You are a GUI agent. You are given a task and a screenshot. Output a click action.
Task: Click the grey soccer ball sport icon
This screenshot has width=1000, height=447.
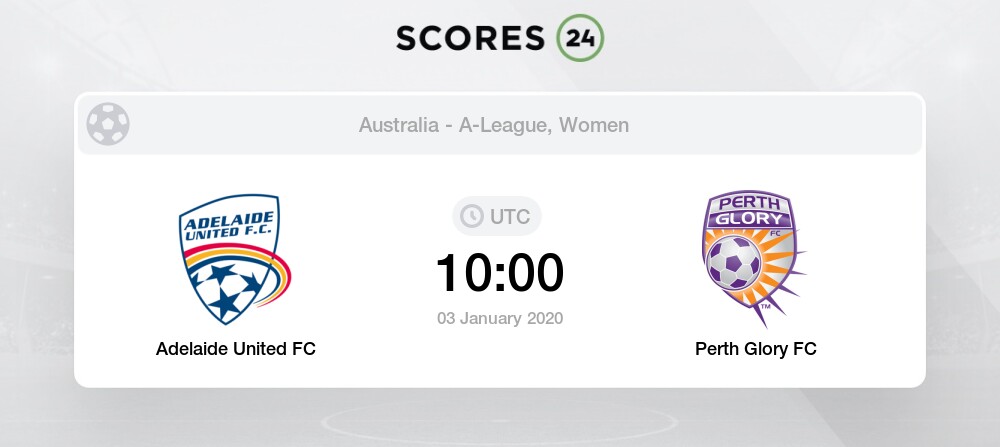point(108,124)
